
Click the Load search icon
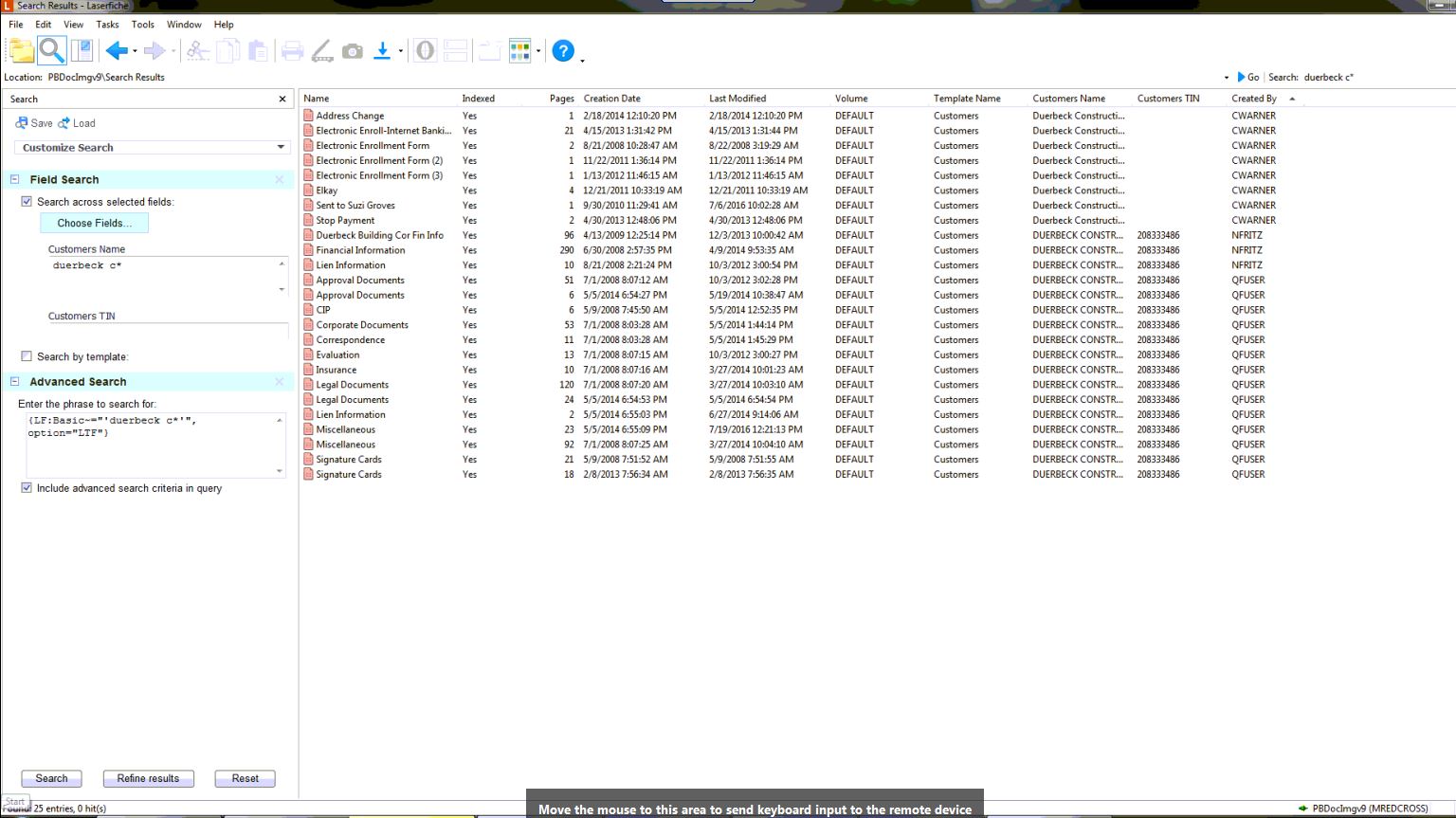[x=64, y=123]
